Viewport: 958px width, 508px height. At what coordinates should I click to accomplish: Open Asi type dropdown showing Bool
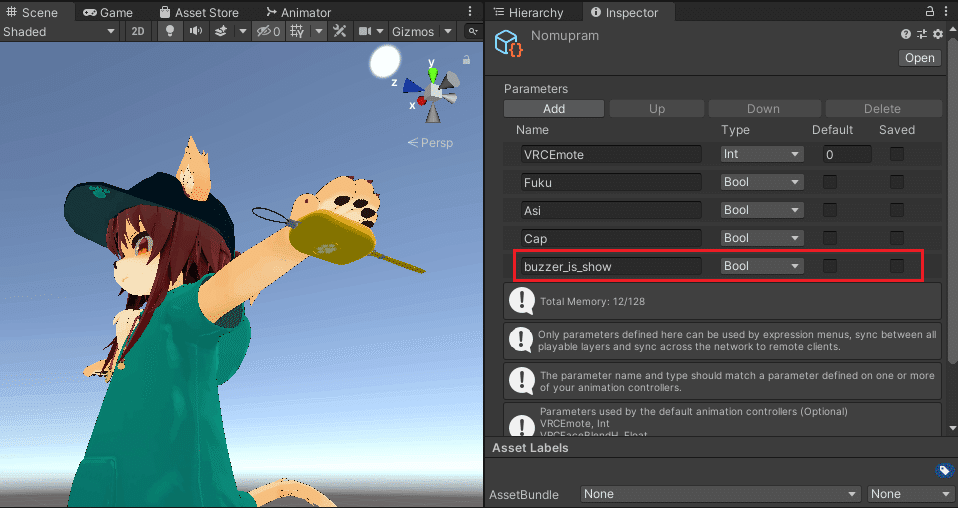pyautogui.click(x=762, y=210)
